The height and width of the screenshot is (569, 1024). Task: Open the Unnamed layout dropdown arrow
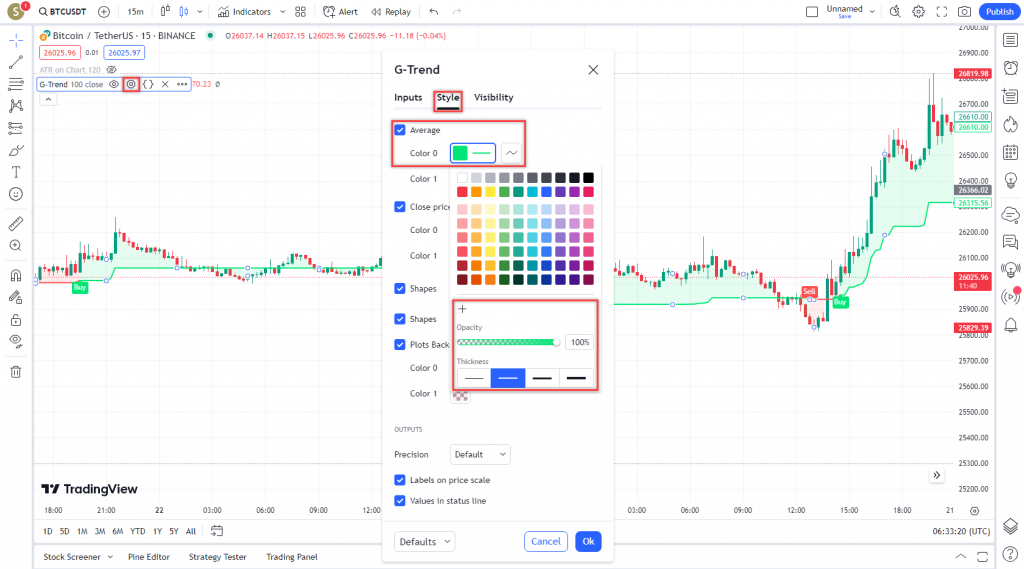coord(872,12)
